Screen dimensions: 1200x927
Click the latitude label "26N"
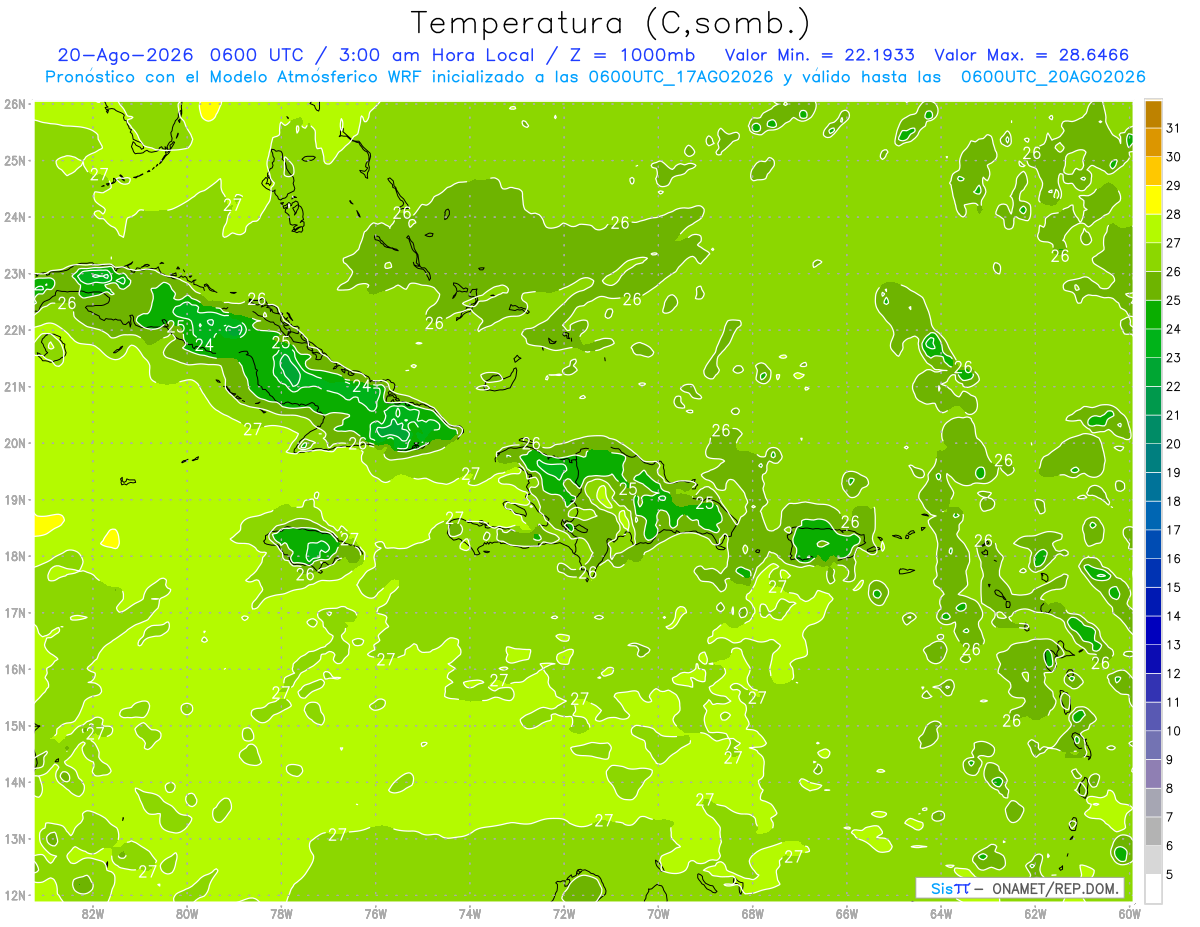pyautogui.click(x=15, y=104)
